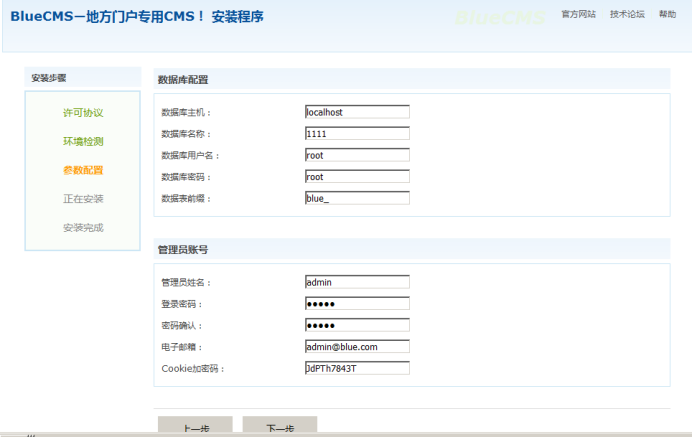Screen dimensions: 693x438
Task: Focus the 电子邮箱 field with admin@blue.com
Action: pyautogui.click(x=357, y=347)
